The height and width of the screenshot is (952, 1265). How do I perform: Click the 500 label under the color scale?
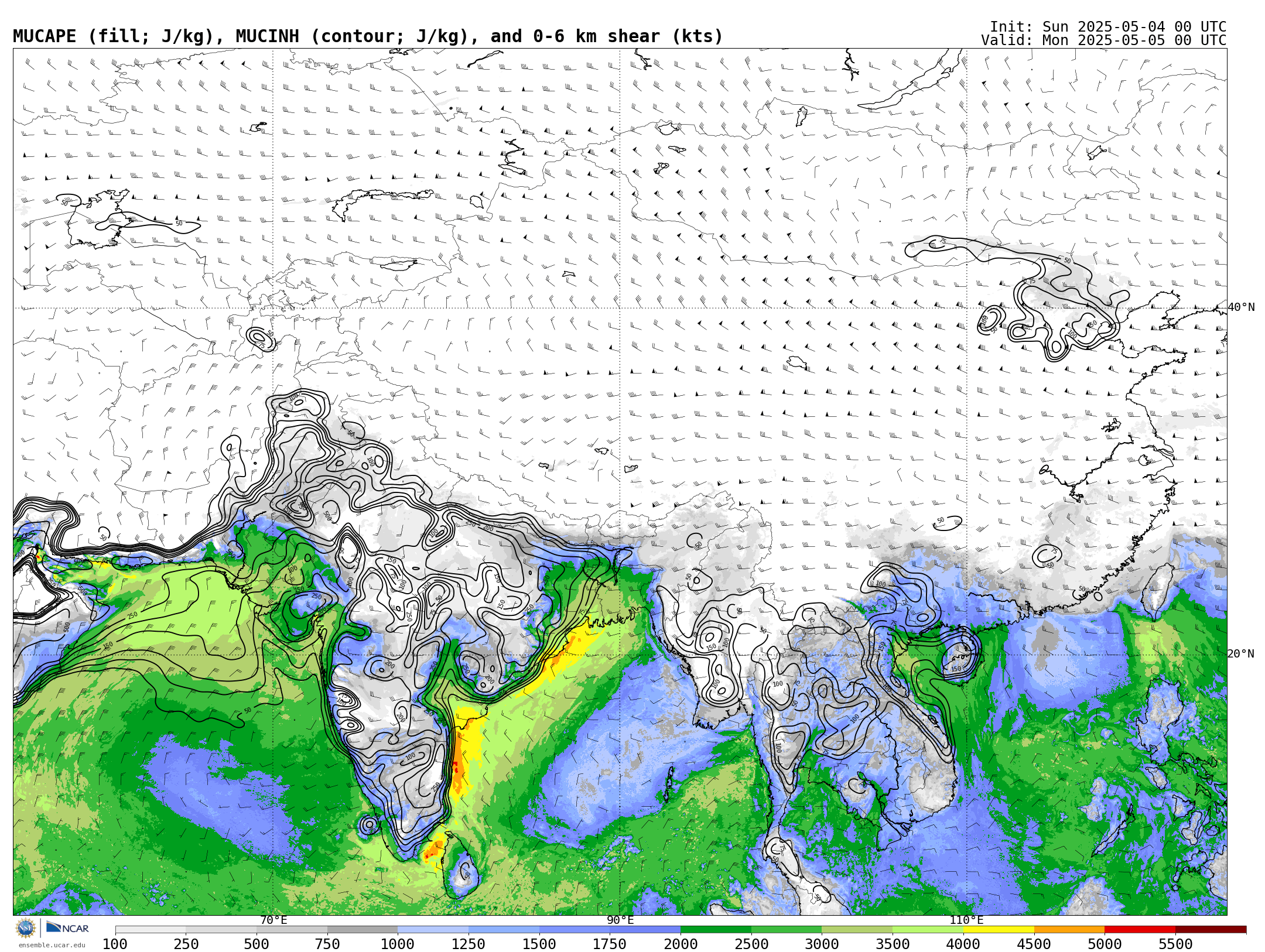(x=257, y=944)
